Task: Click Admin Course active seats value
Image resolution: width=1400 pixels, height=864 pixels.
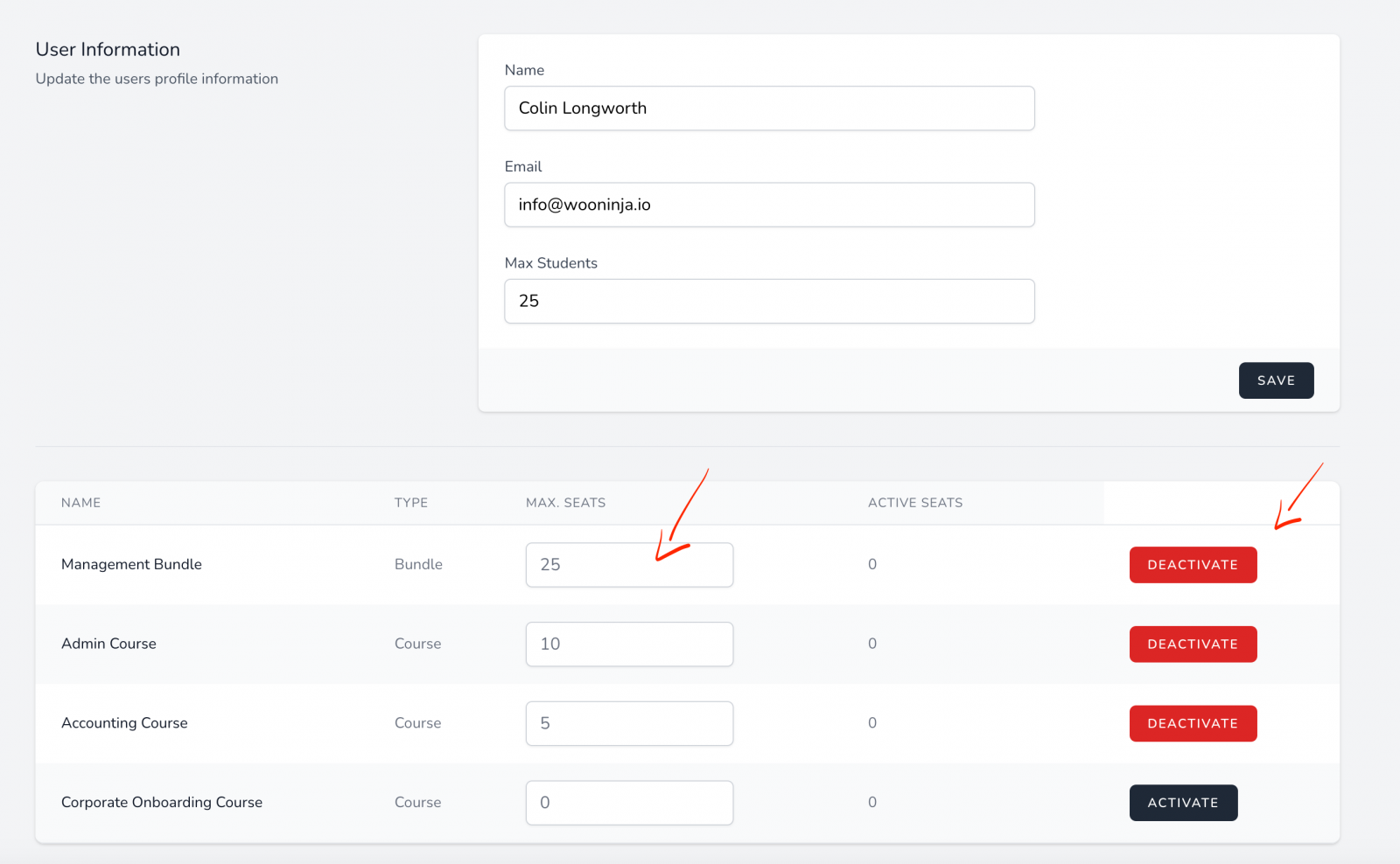Action: pyautogui.click(x=872, y=644)
